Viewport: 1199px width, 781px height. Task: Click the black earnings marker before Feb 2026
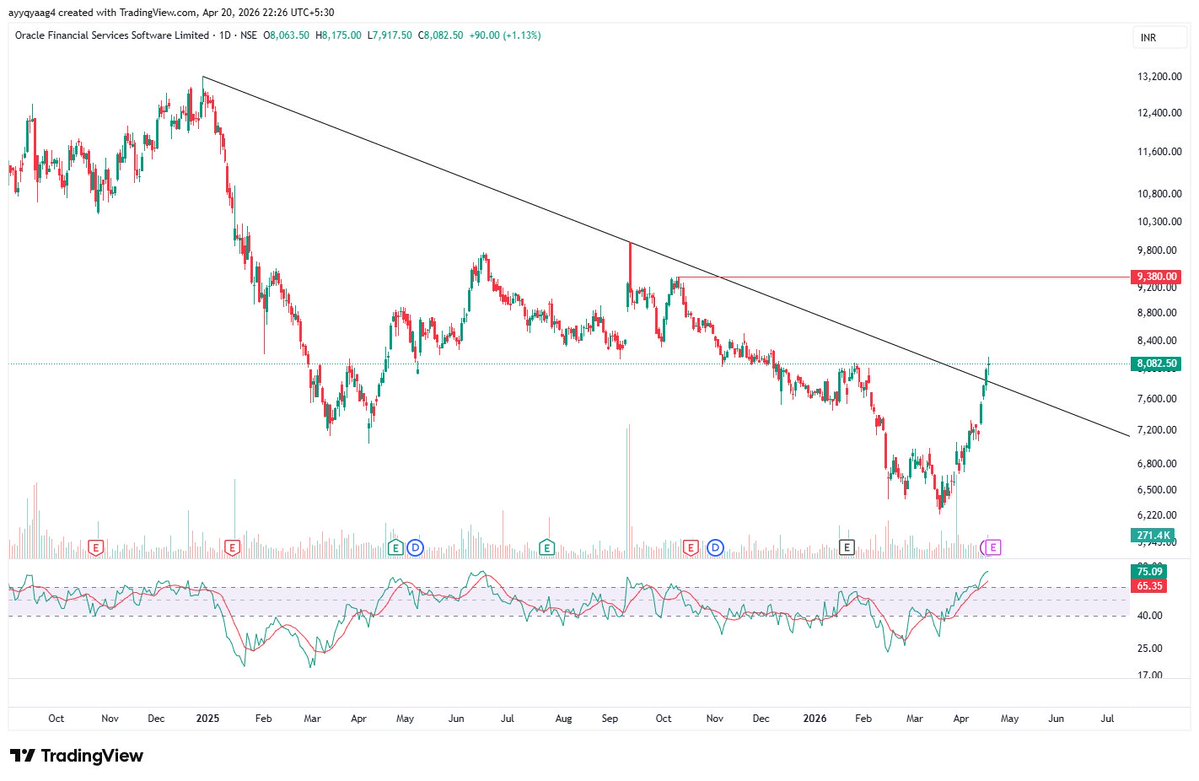click(846, 547)
